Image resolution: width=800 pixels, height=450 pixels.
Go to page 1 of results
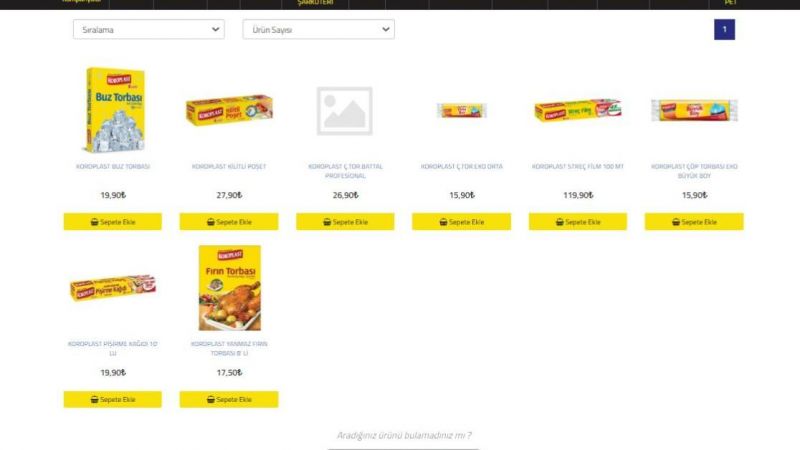[724, 30]
